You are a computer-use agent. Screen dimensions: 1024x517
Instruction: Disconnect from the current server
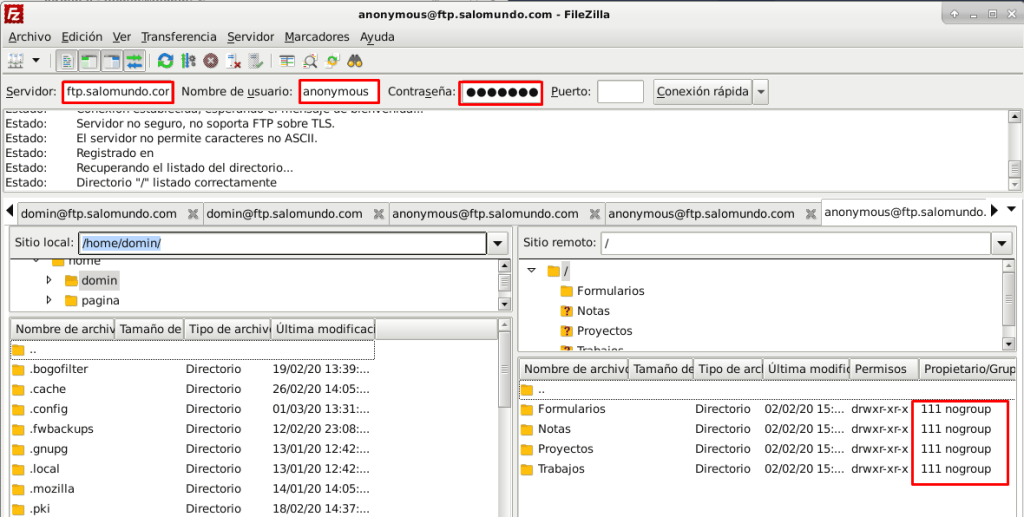click(x=234, y=61)
